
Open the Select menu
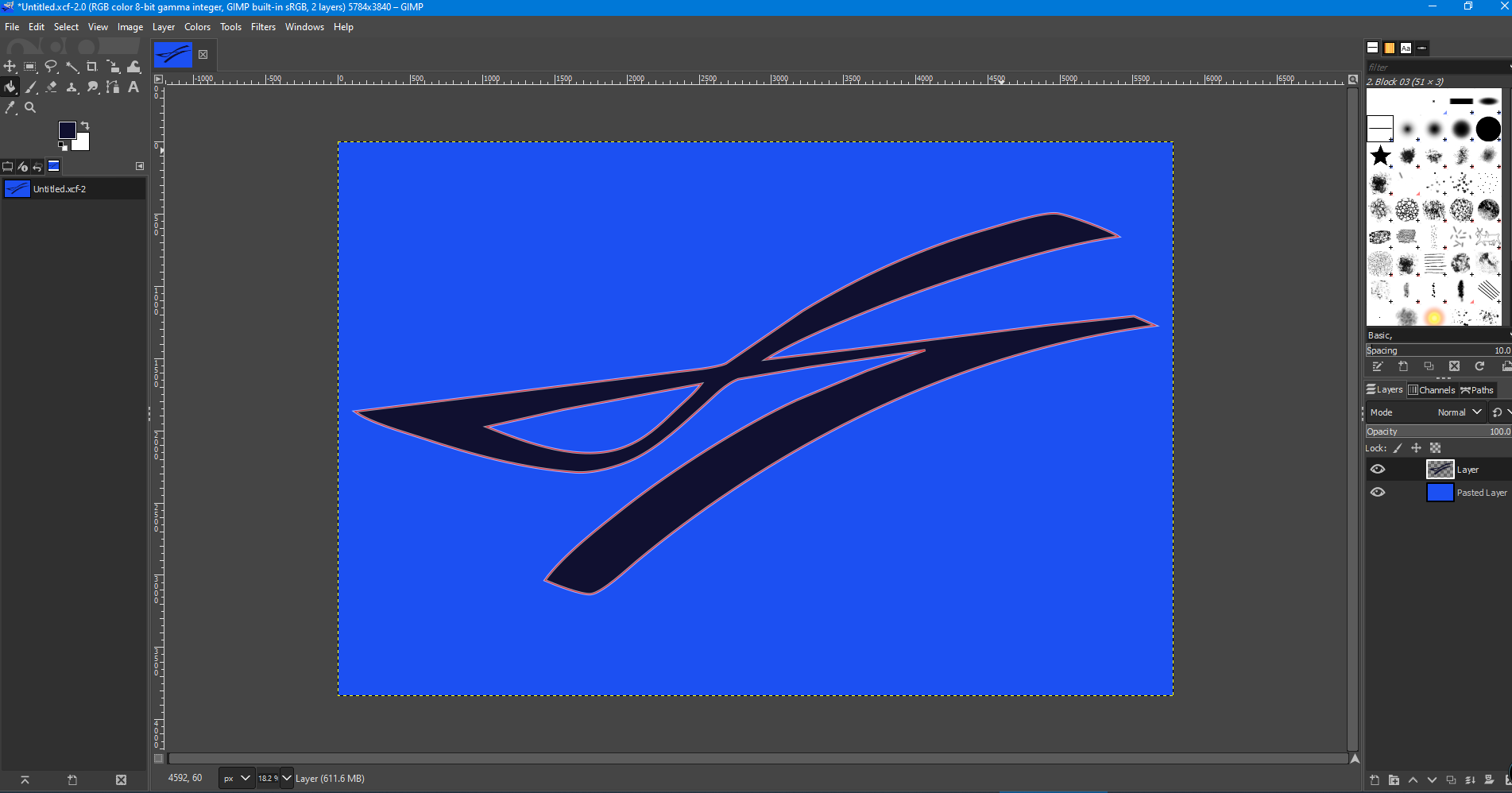click(x=66, y=27)
